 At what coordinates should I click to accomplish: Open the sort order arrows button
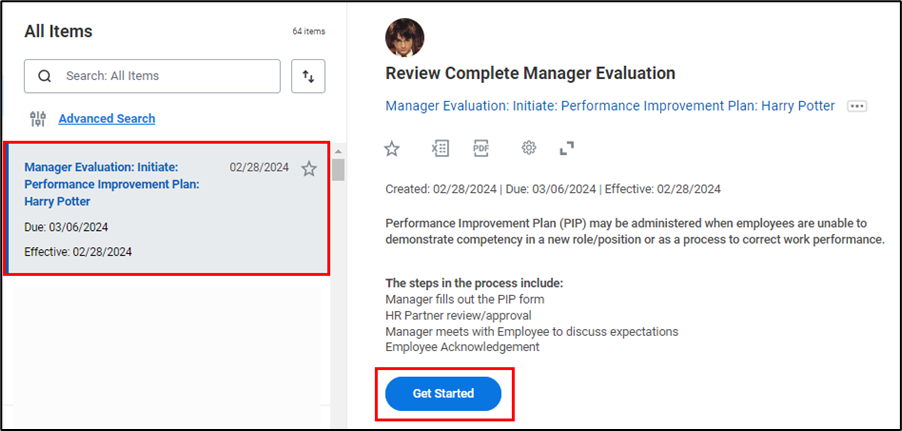308,76
